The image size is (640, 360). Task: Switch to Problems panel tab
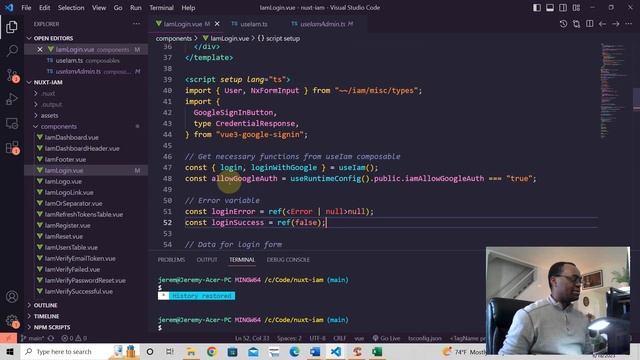coord(171,260)
